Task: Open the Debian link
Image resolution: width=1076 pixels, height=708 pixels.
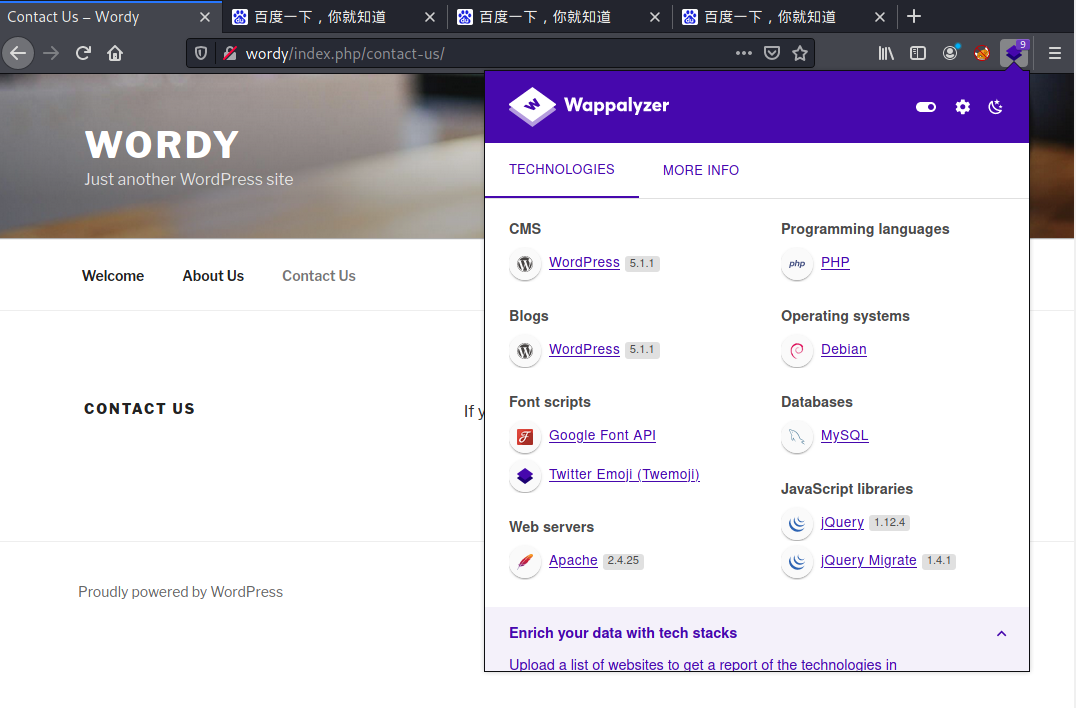Action: 843,349
